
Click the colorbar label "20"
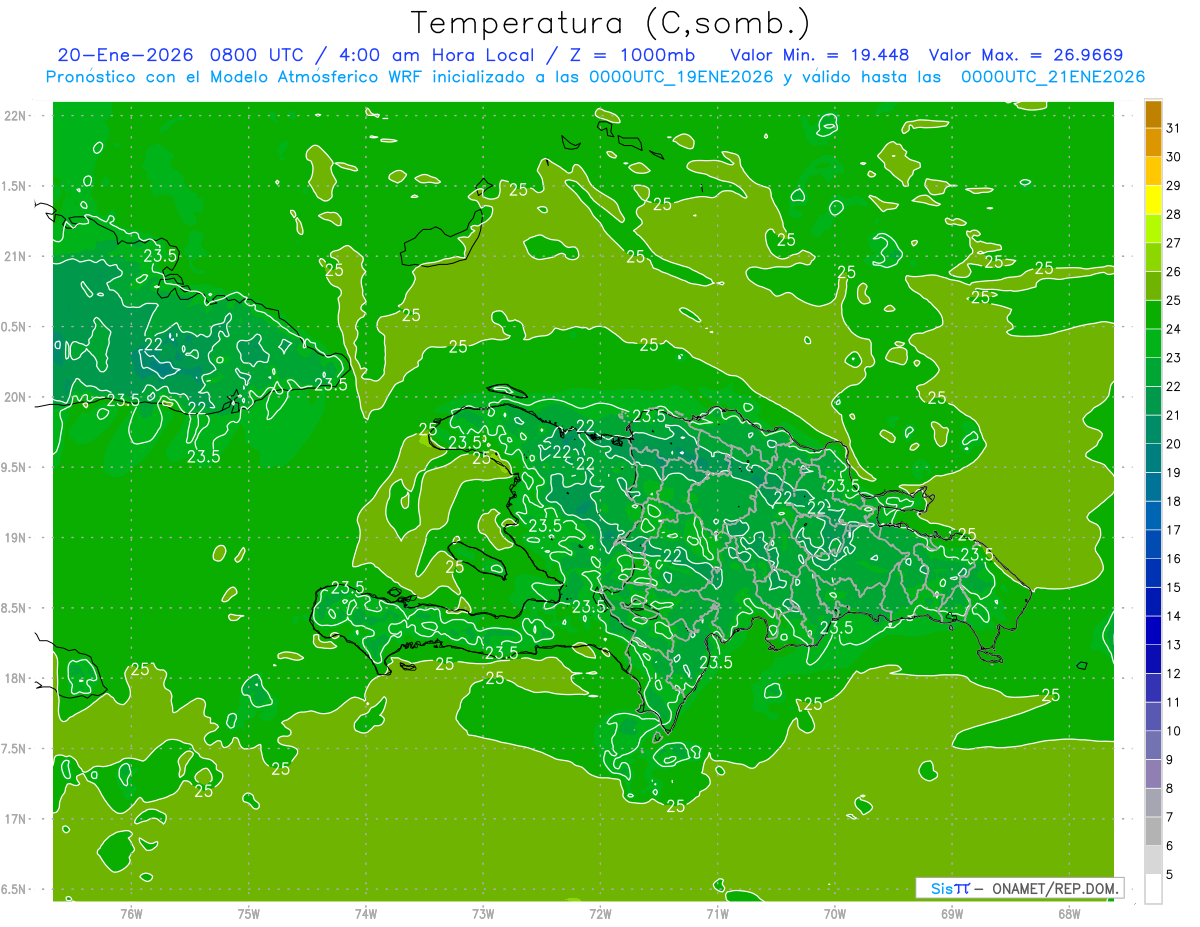[1174, 444]
